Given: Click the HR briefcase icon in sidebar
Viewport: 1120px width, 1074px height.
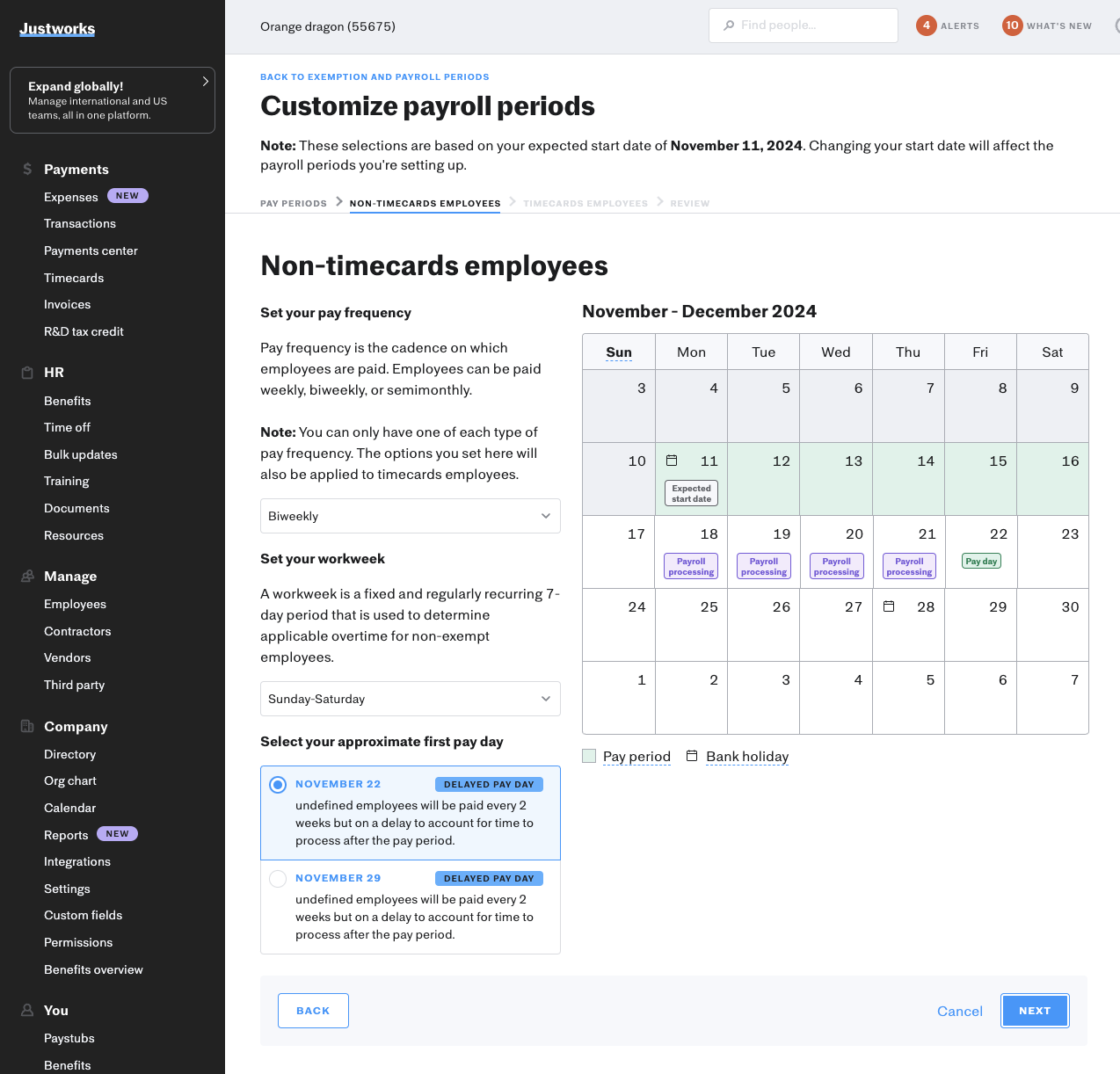Looking at the screenshot, I should pyautogui.click(x=26, y=372).
